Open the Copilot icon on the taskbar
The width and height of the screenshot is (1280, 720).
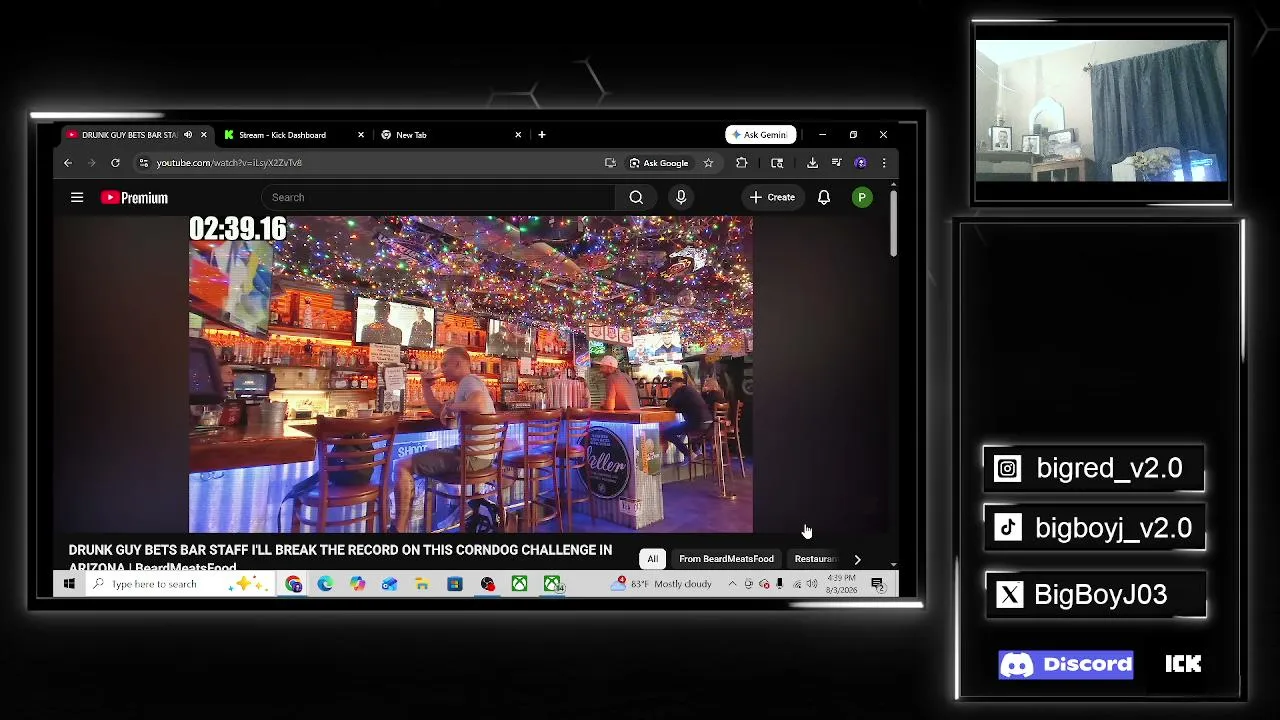click(x=357, y=584)
